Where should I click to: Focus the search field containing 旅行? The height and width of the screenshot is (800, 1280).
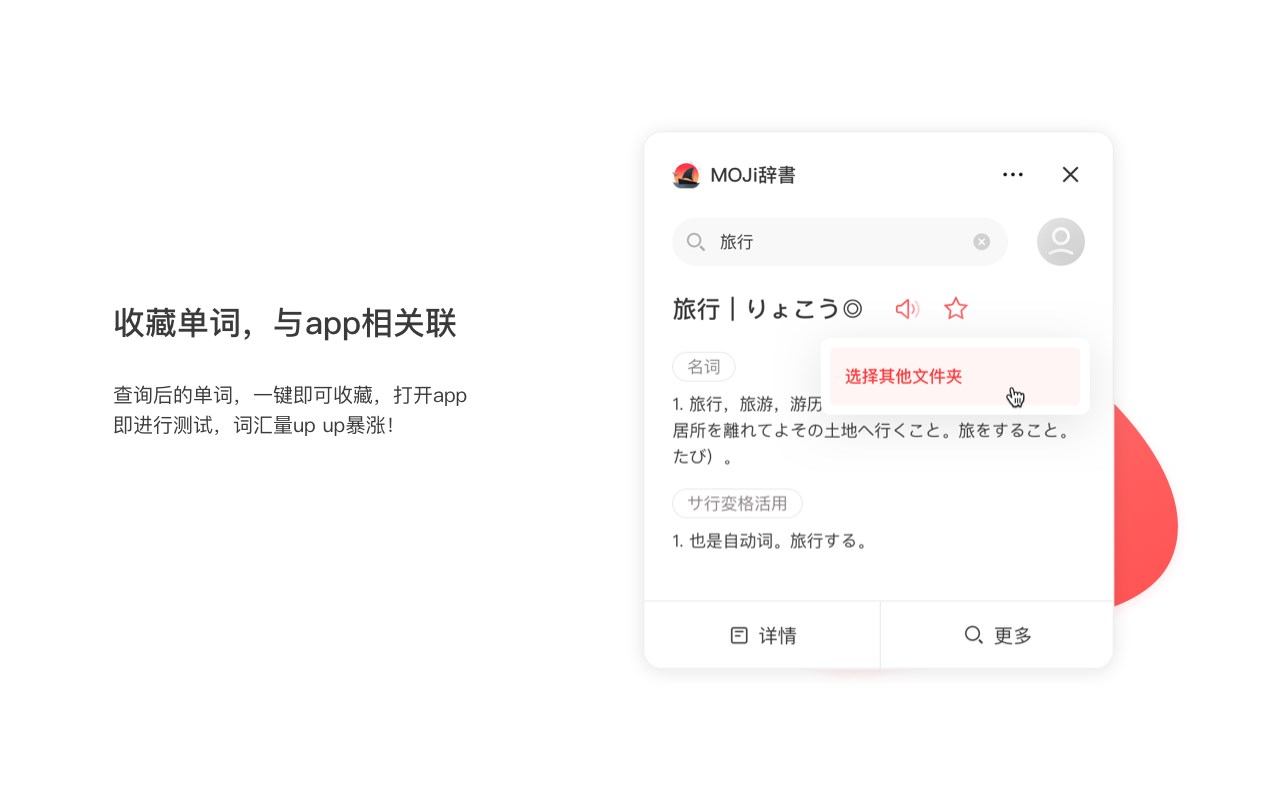840,242
